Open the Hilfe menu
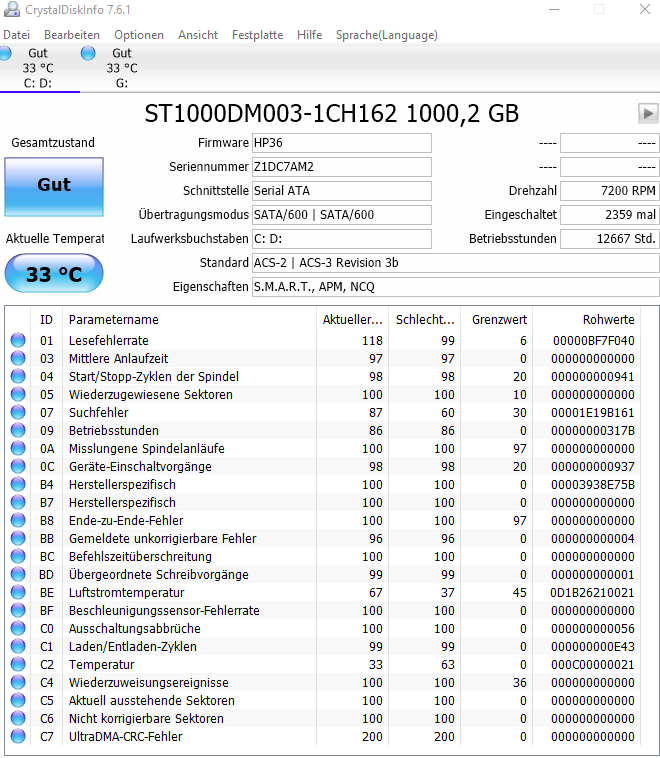This screenshot has height=758, width=660. pos(309,35)
